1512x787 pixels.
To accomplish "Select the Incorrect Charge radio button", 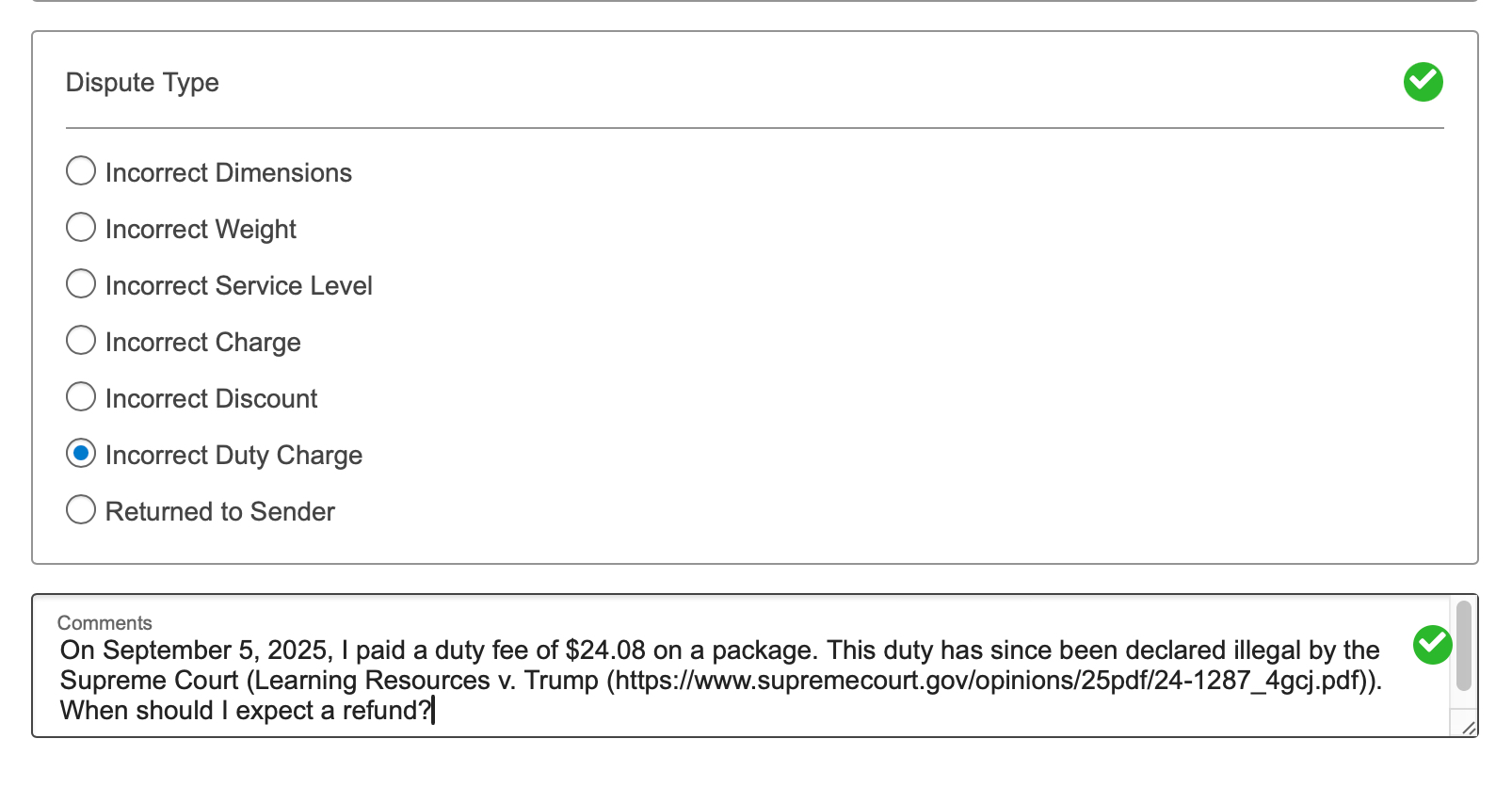I will (x=81, y=341).
